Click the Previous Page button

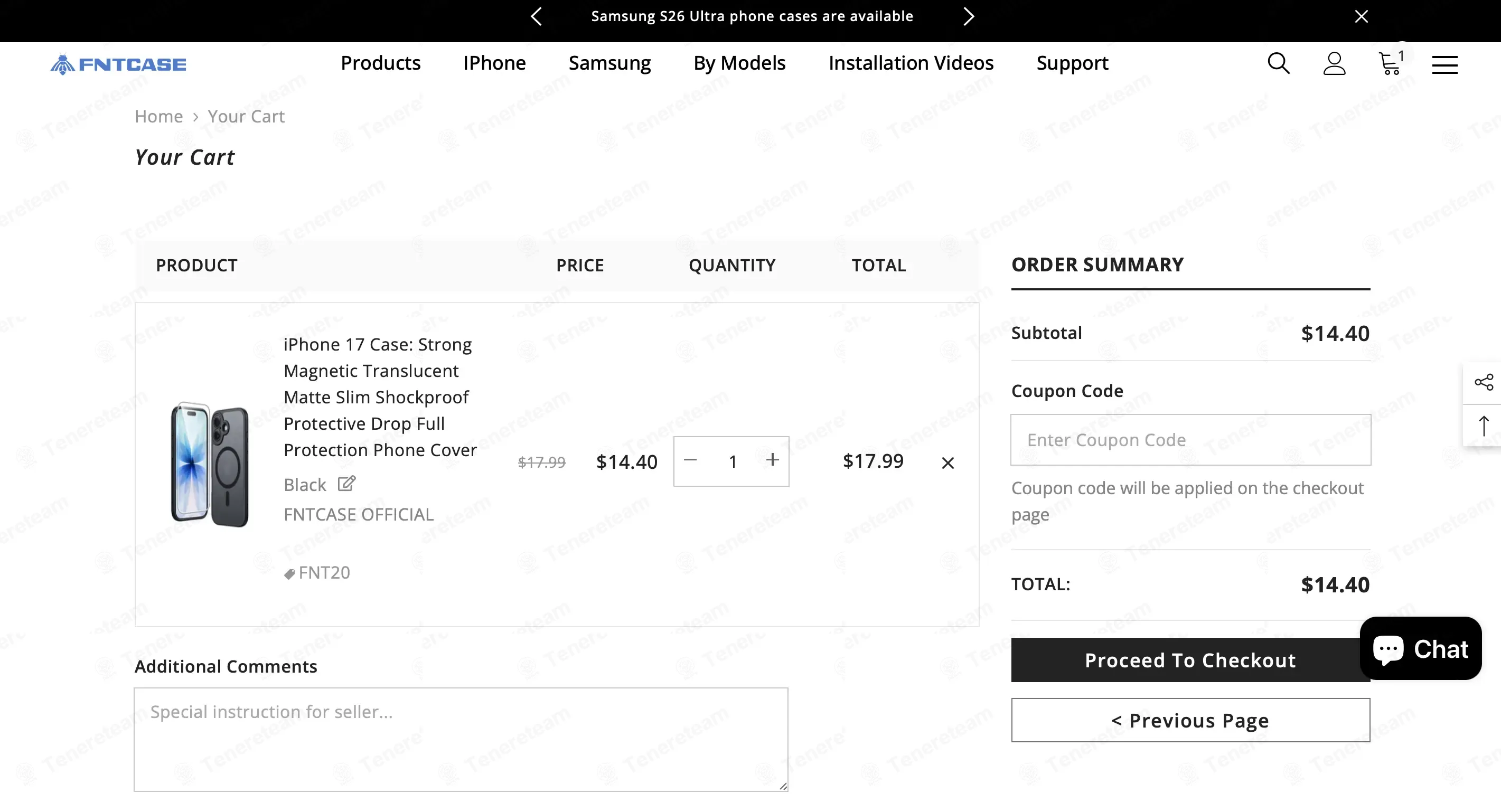point(1190,720)
